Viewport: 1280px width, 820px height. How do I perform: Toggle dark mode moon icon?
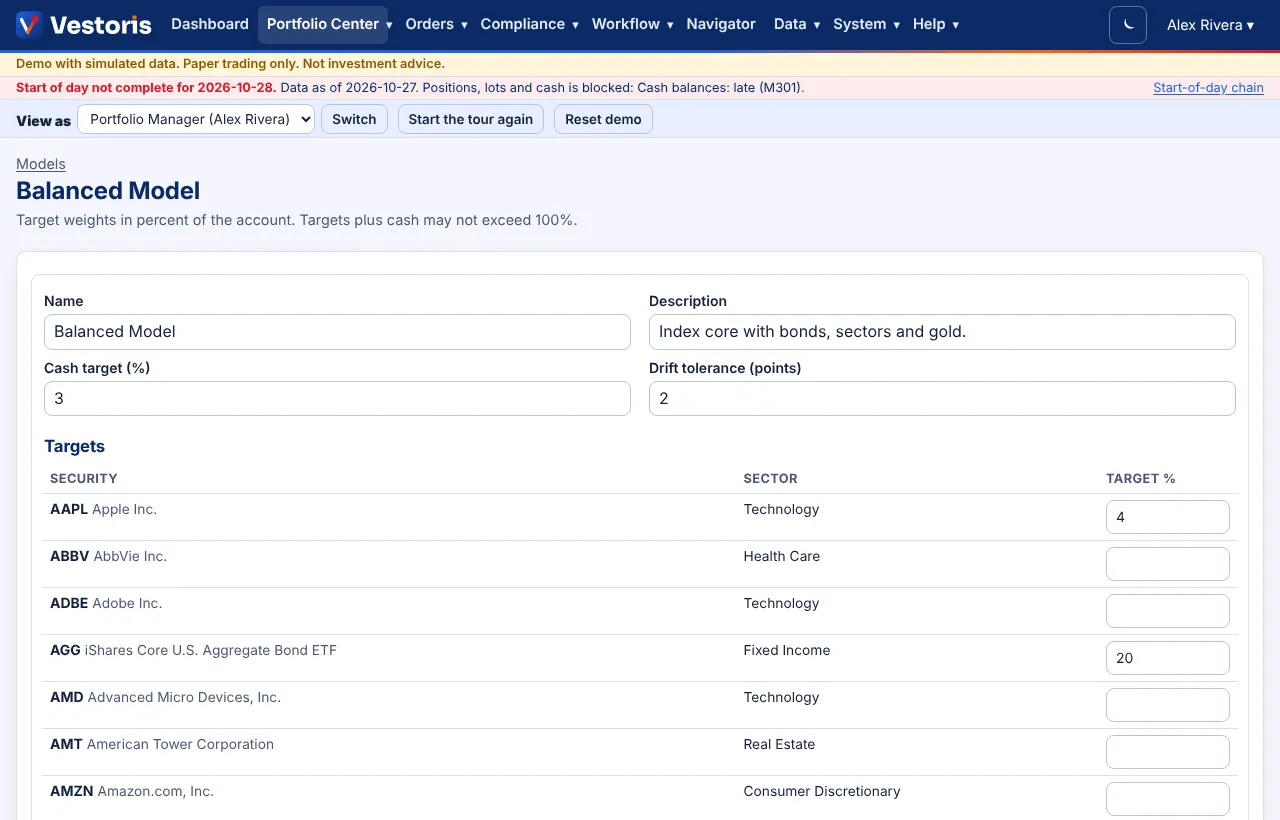click(1128, 25)
